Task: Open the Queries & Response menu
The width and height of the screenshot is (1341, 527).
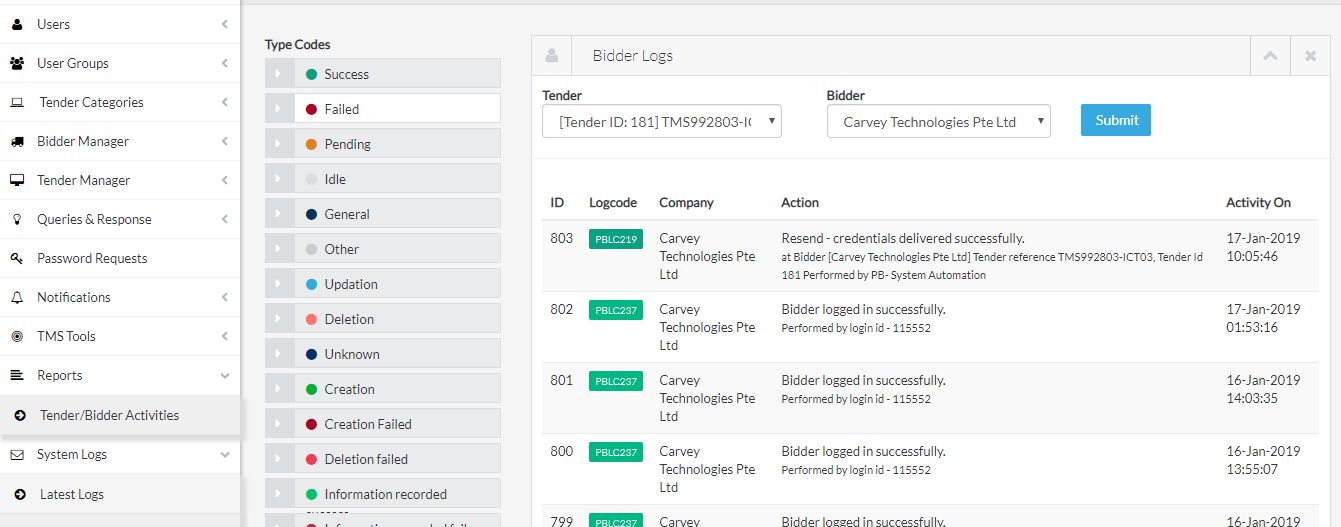Action: 120,219
